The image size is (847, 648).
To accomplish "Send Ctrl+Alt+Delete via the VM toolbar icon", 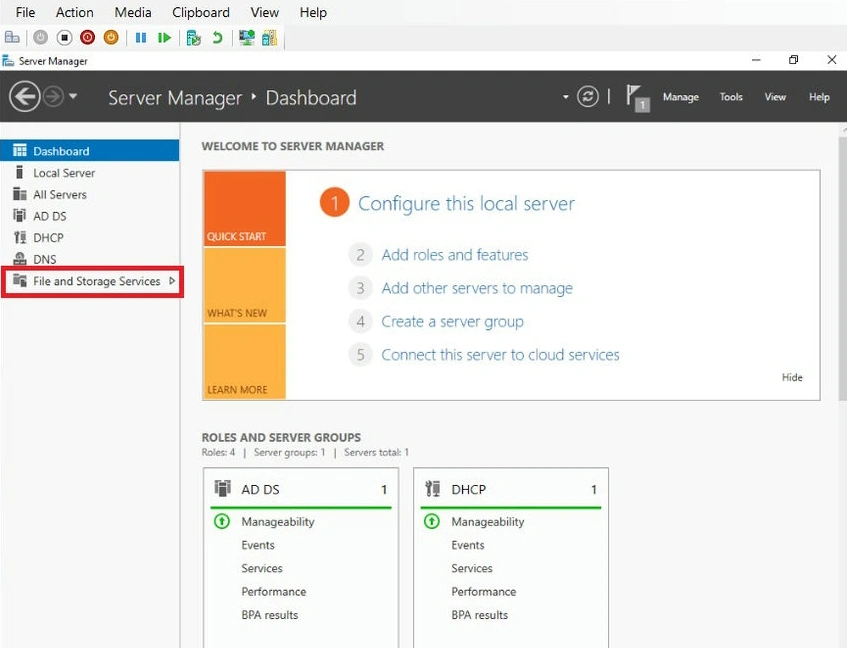I will tap(12, 37).
